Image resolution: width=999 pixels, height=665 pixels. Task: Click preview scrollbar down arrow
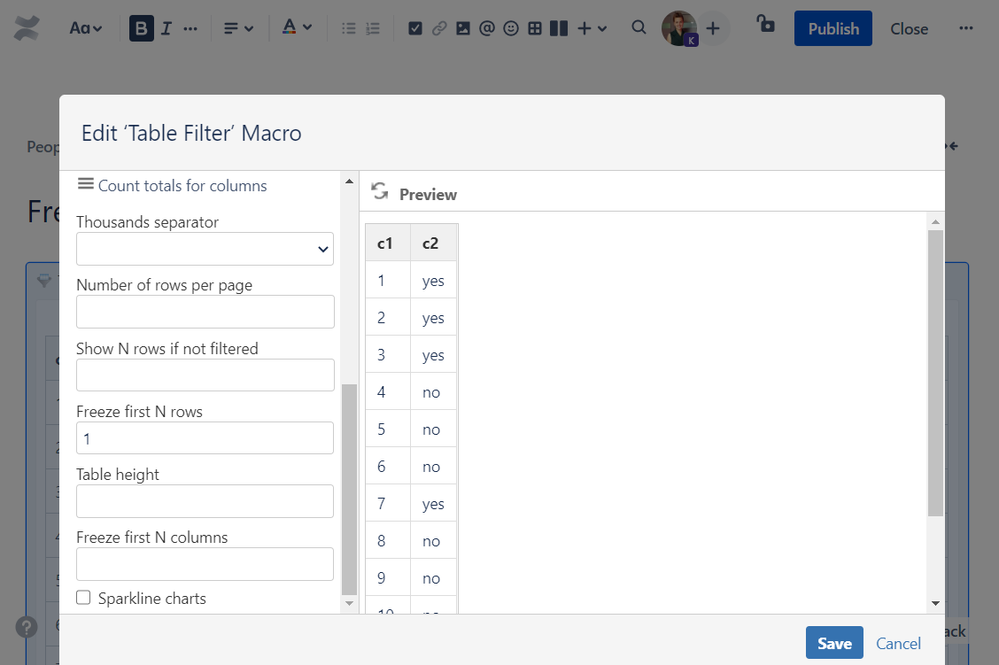(935, 603)
